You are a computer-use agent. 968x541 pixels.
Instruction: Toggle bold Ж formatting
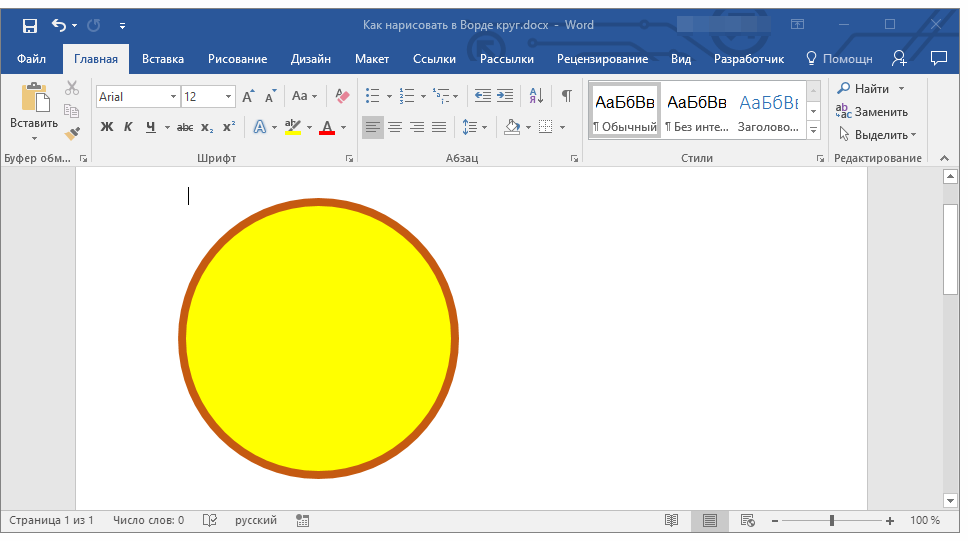[107, 127]
